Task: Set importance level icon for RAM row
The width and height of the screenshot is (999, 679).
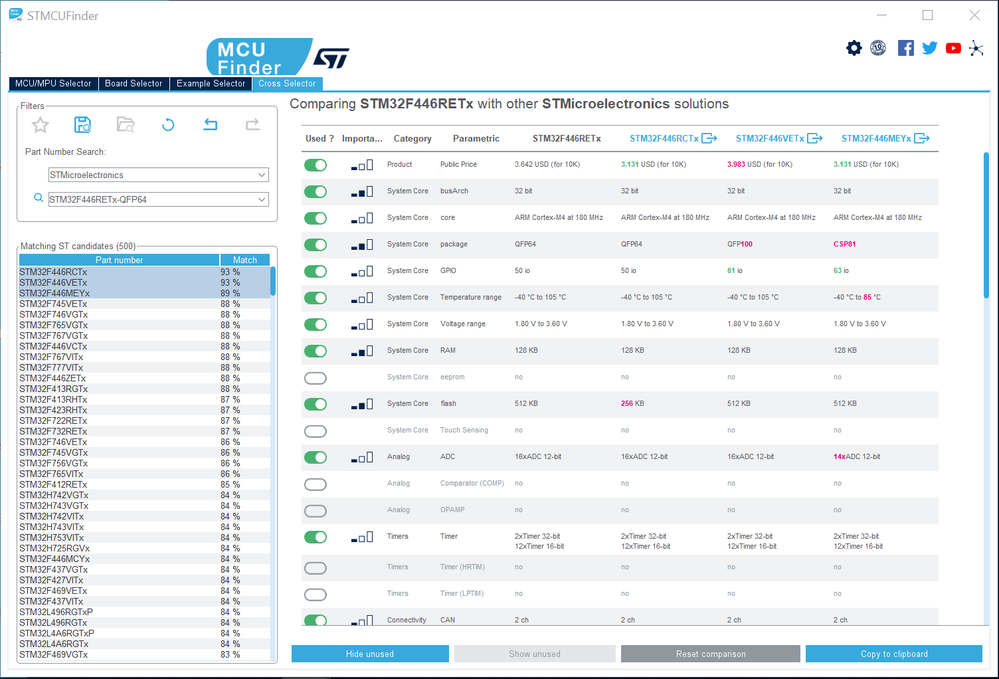Action: (362, 352)
